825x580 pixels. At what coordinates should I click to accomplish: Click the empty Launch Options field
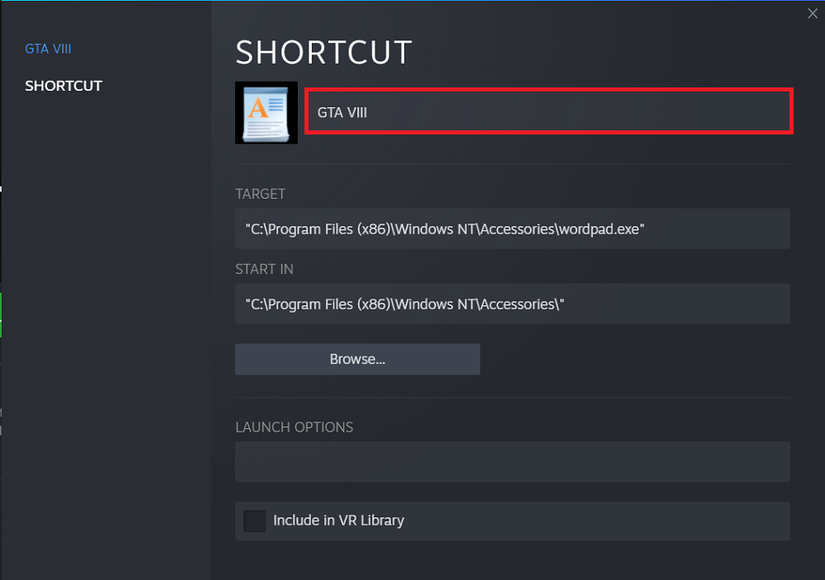pyautogui.click(x=512, y=462)
